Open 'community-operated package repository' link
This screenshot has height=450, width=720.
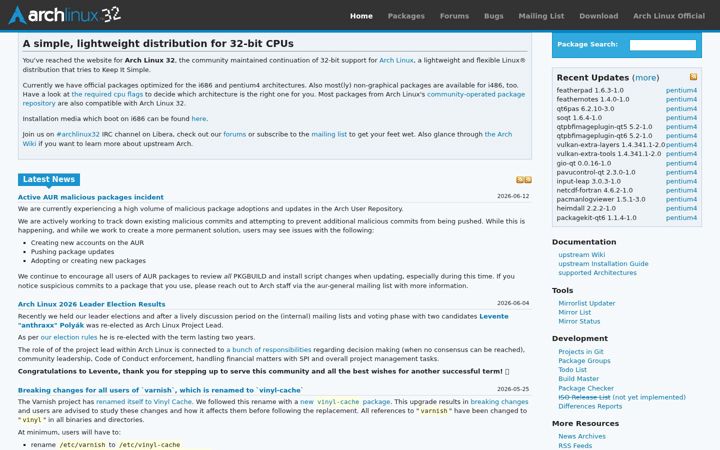pyautogui.click(x=476, y=94)
